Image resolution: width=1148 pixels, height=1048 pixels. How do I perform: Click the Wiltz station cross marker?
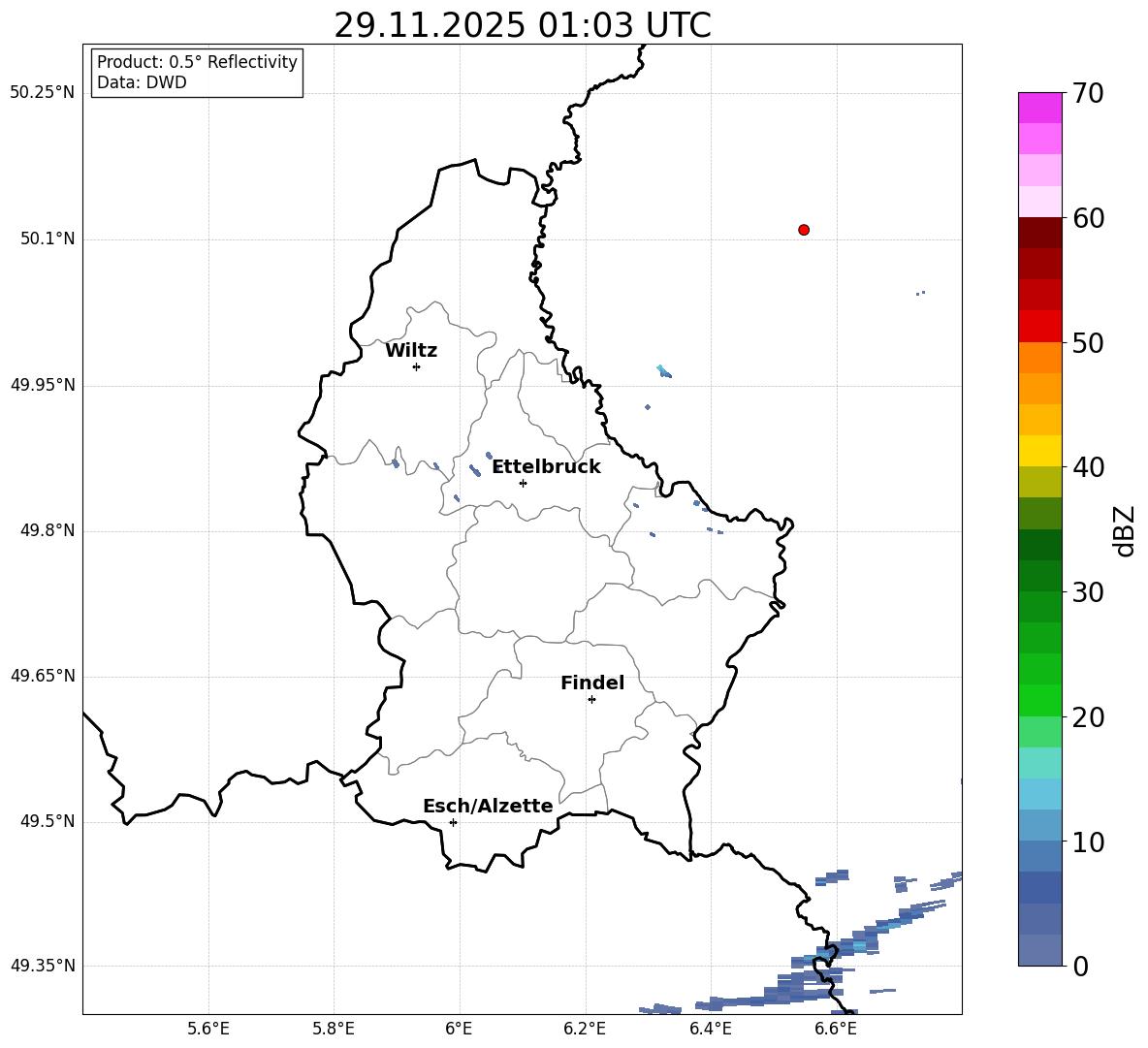(417, 366)
